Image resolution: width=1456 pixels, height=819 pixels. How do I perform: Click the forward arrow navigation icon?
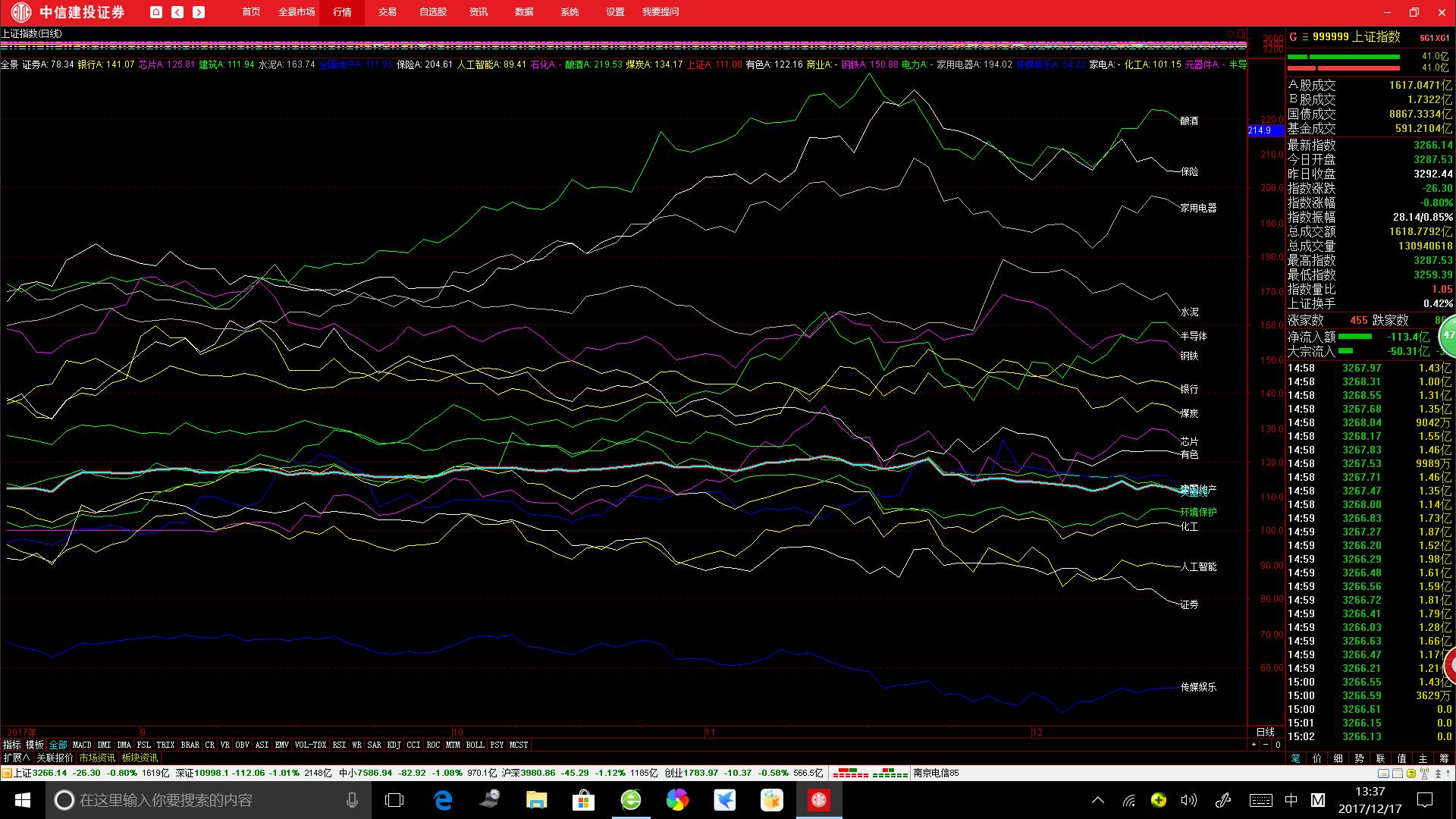pos(199,12)
